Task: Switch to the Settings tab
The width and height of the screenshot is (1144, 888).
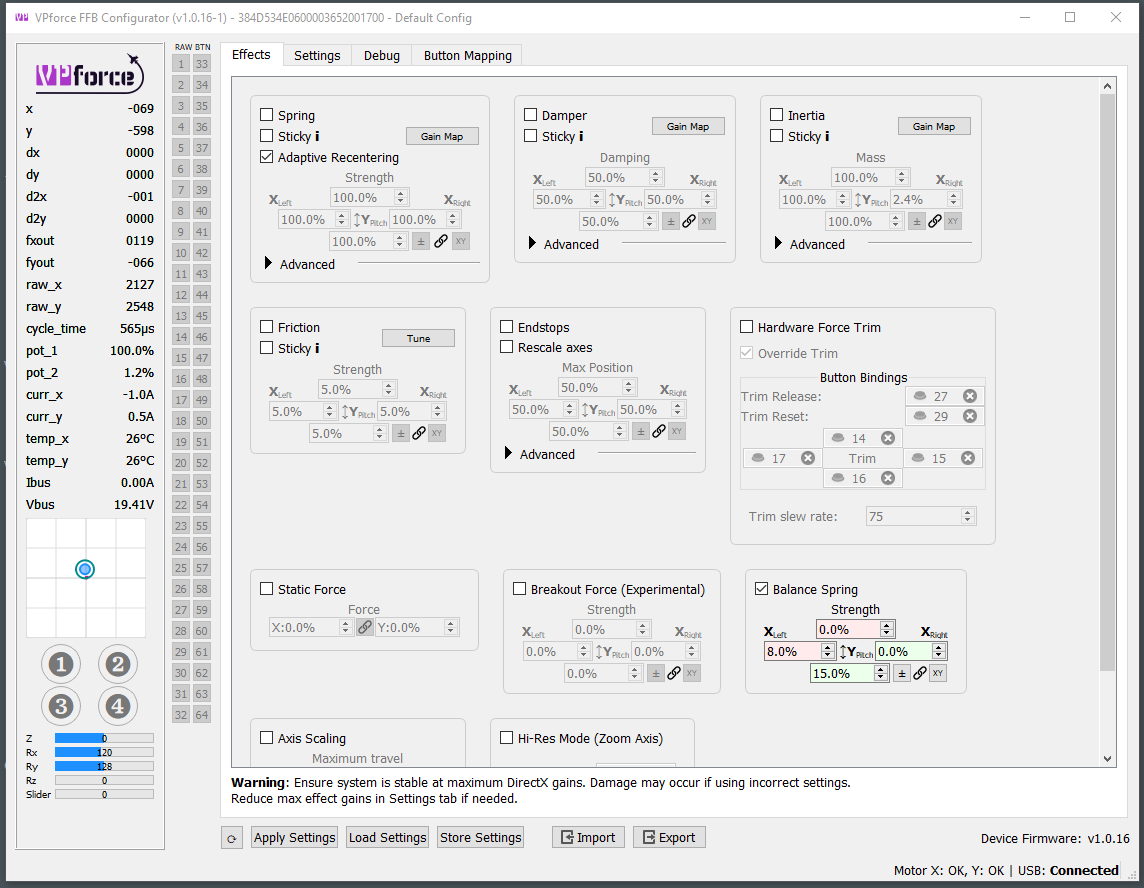Action: [317, 56]
